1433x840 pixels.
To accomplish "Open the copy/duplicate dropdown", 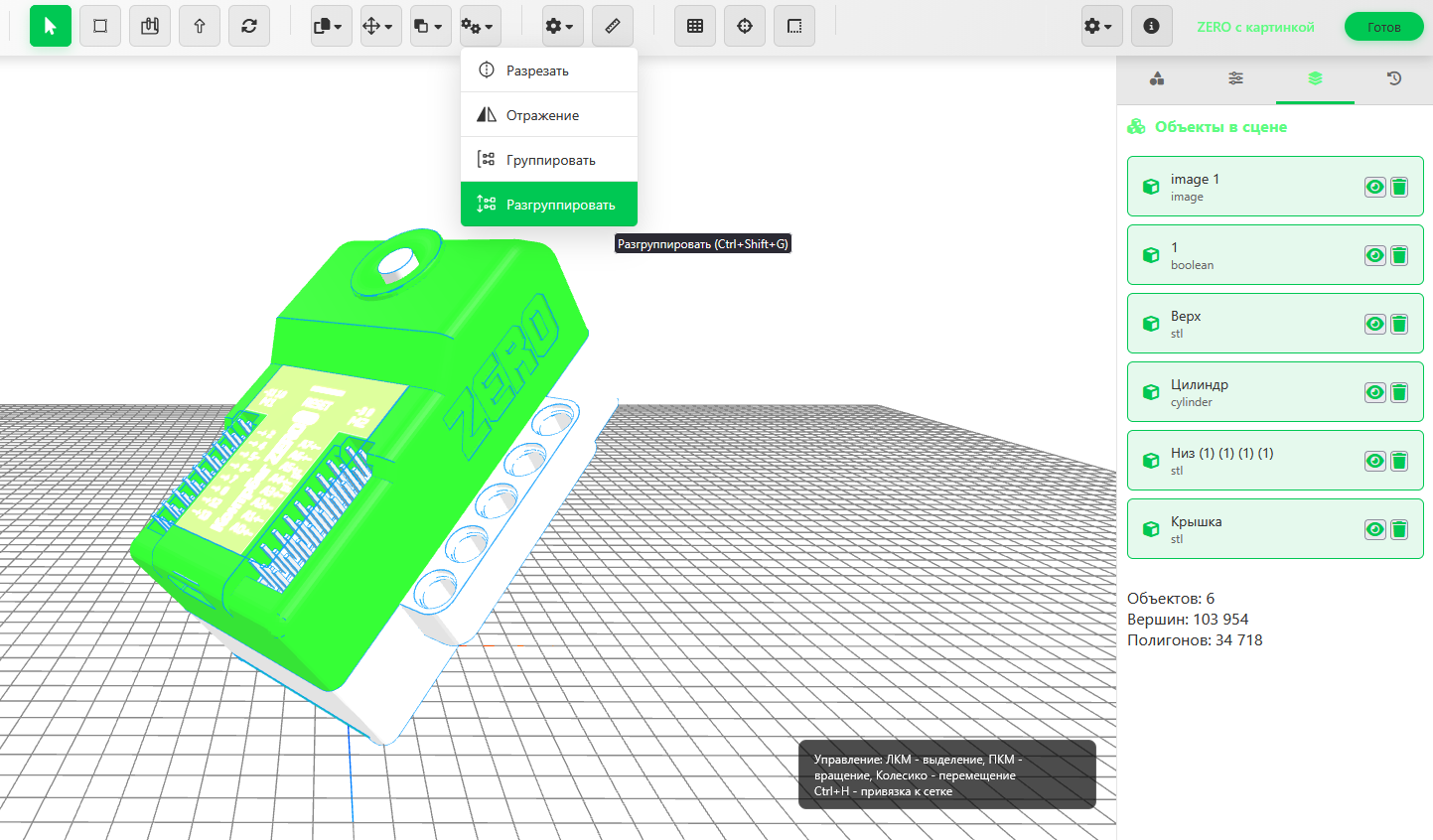I will pos(330,26).
